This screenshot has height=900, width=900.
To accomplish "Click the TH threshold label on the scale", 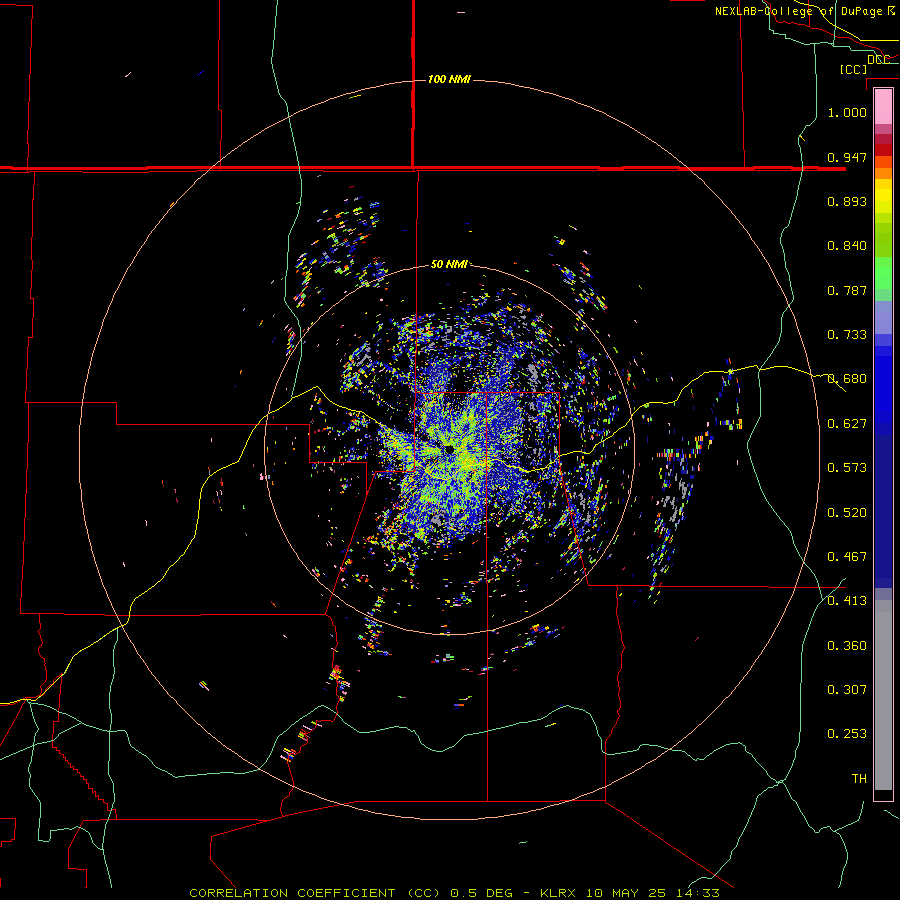I will coord(859,779).
